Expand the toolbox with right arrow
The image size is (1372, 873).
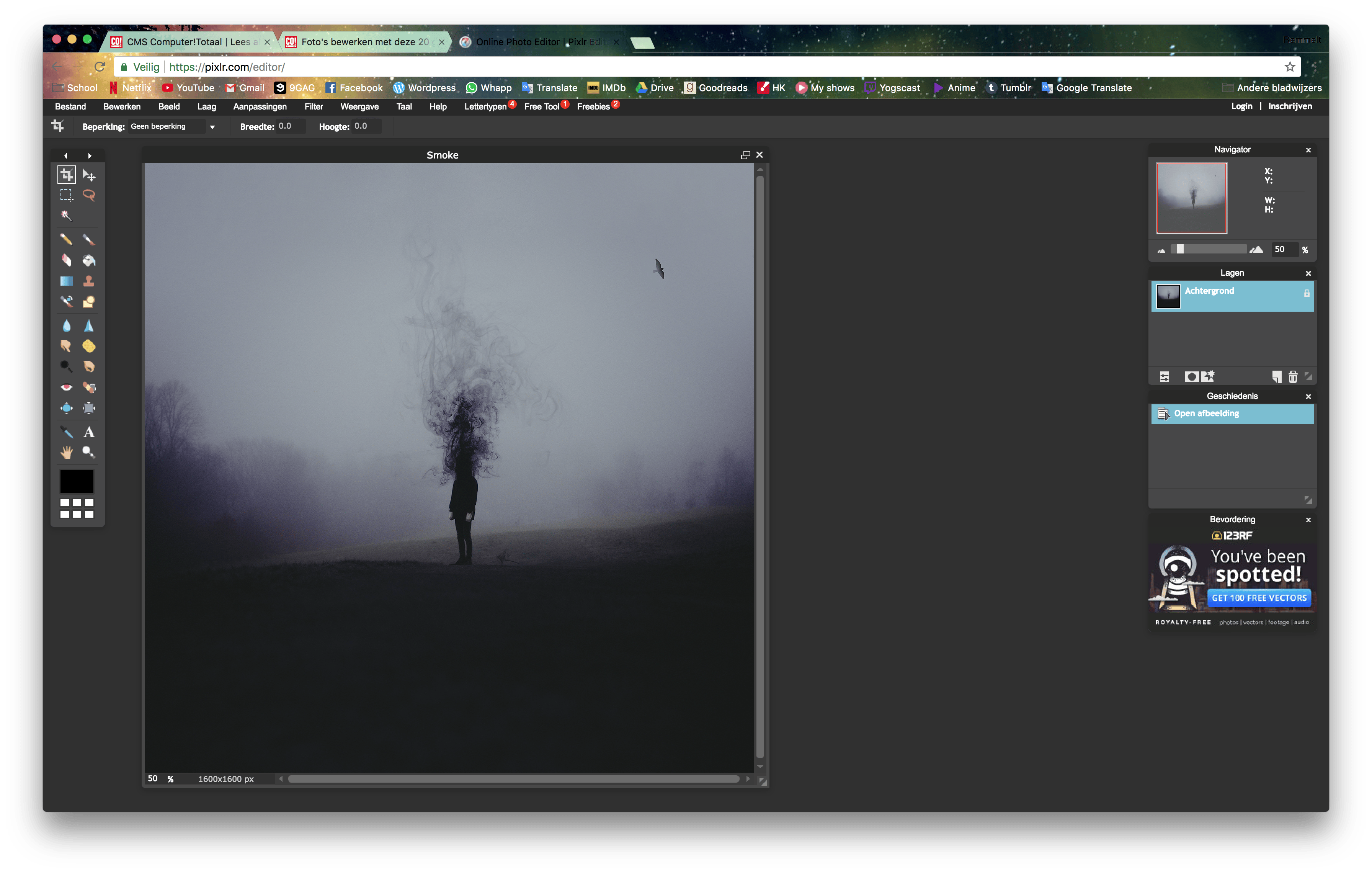90,155
